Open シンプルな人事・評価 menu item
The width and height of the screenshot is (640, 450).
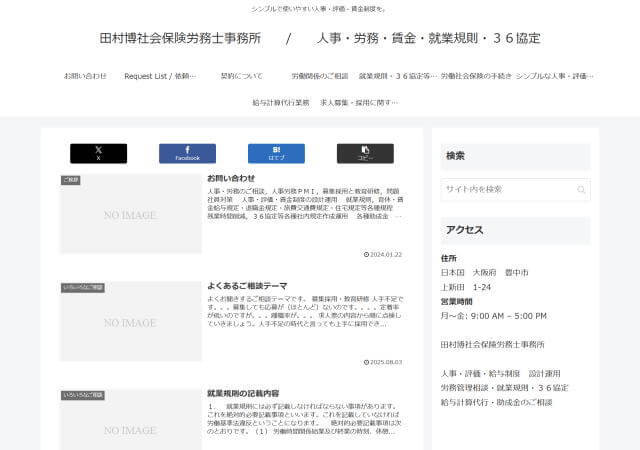[554, 76]
